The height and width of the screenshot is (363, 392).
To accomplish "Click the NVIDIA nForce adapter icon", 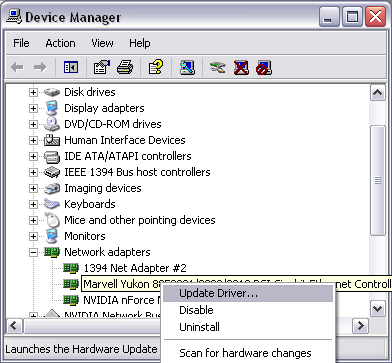I will pyautogui.click(x=71, y=300).
